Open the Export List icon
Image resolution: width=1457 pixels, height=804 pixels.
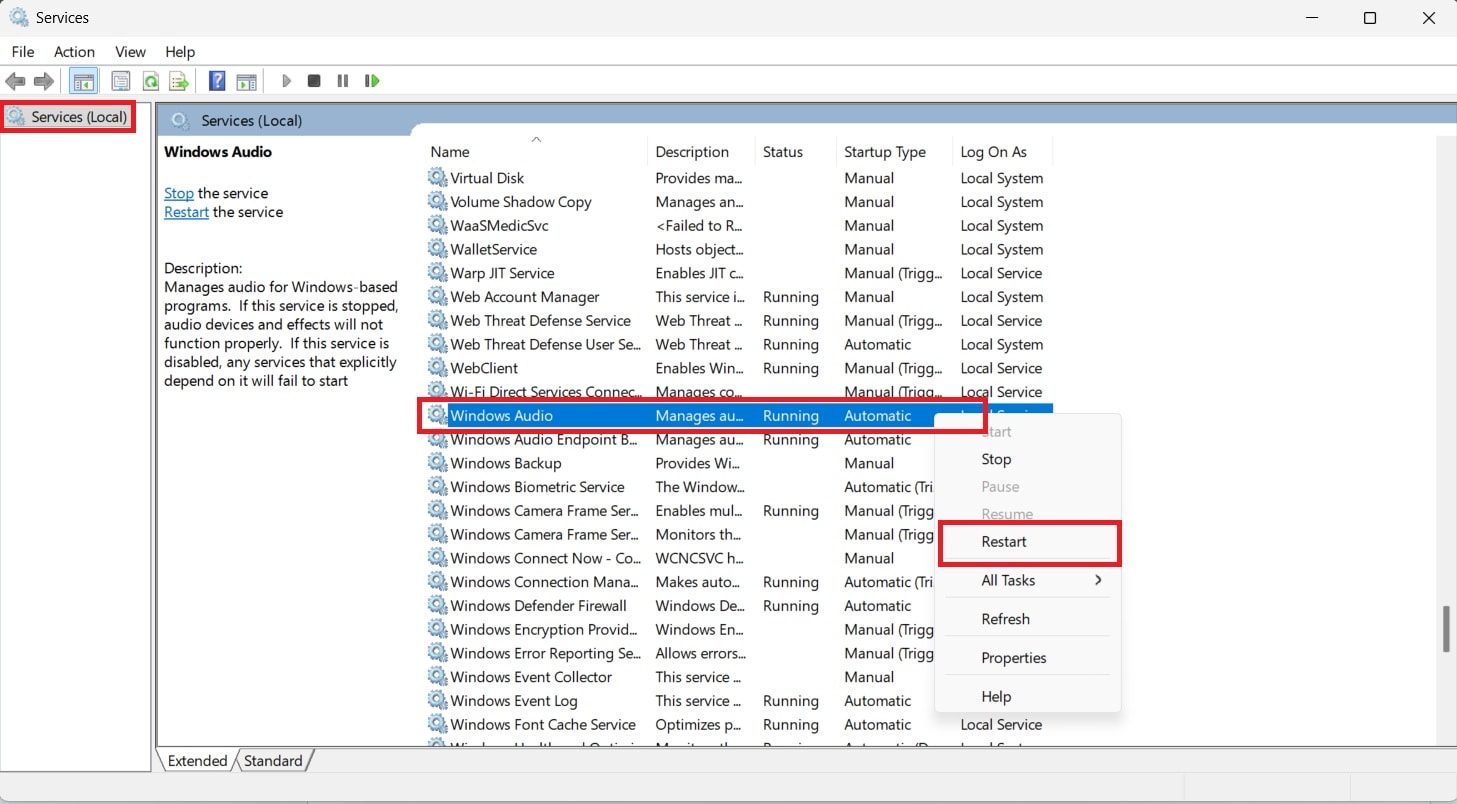(x=178, y=81)
